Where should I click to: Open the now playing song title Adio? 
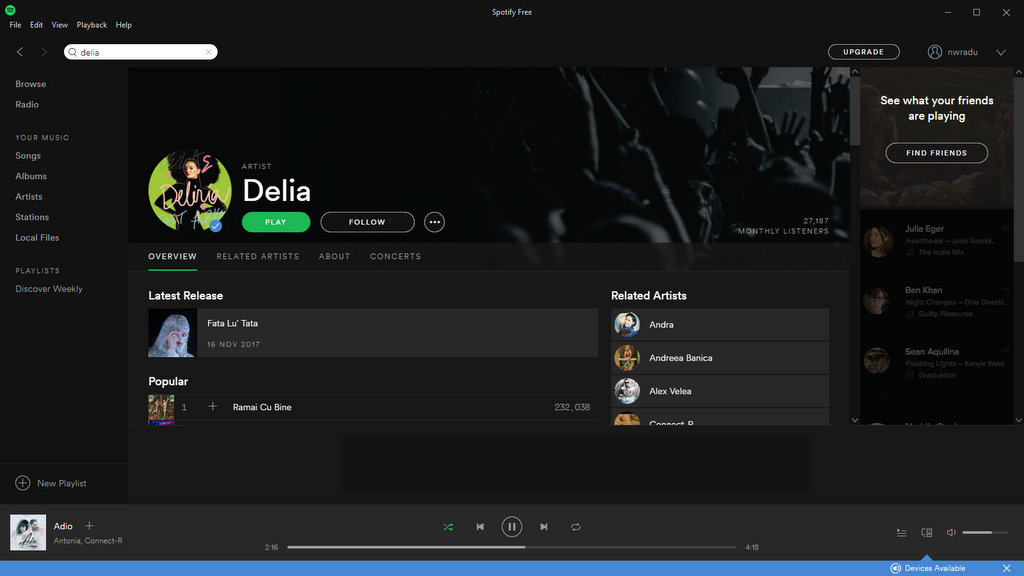(63, 526)
